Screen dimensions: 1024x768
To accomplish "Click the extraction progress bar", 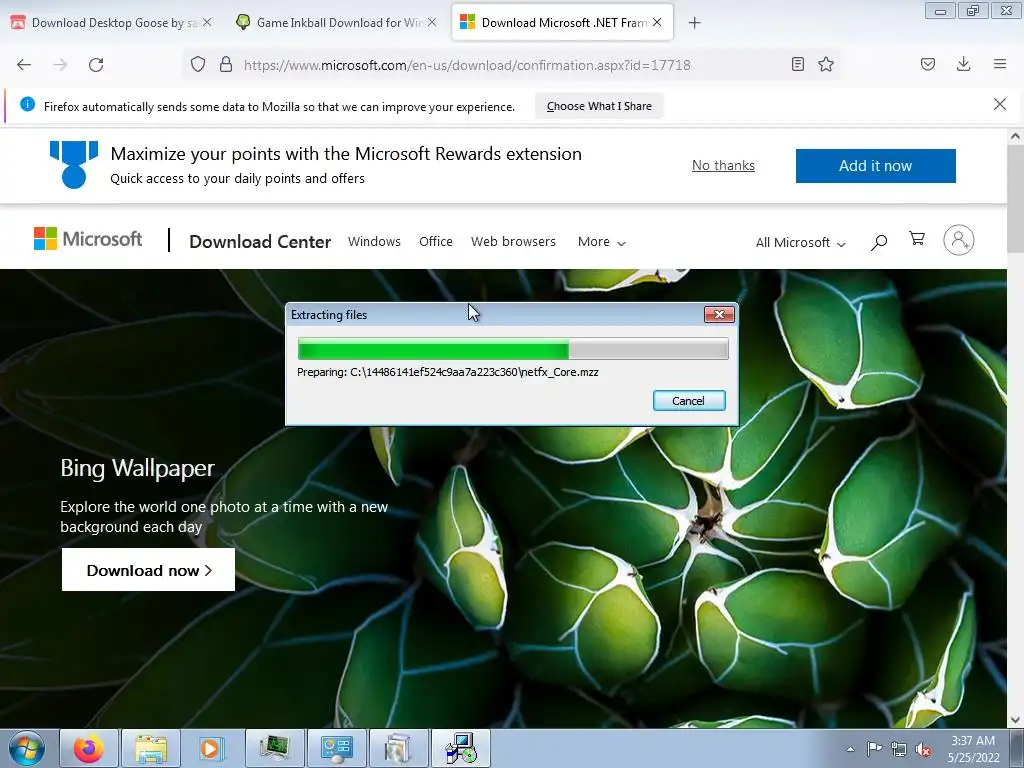I will click(513, 349).
